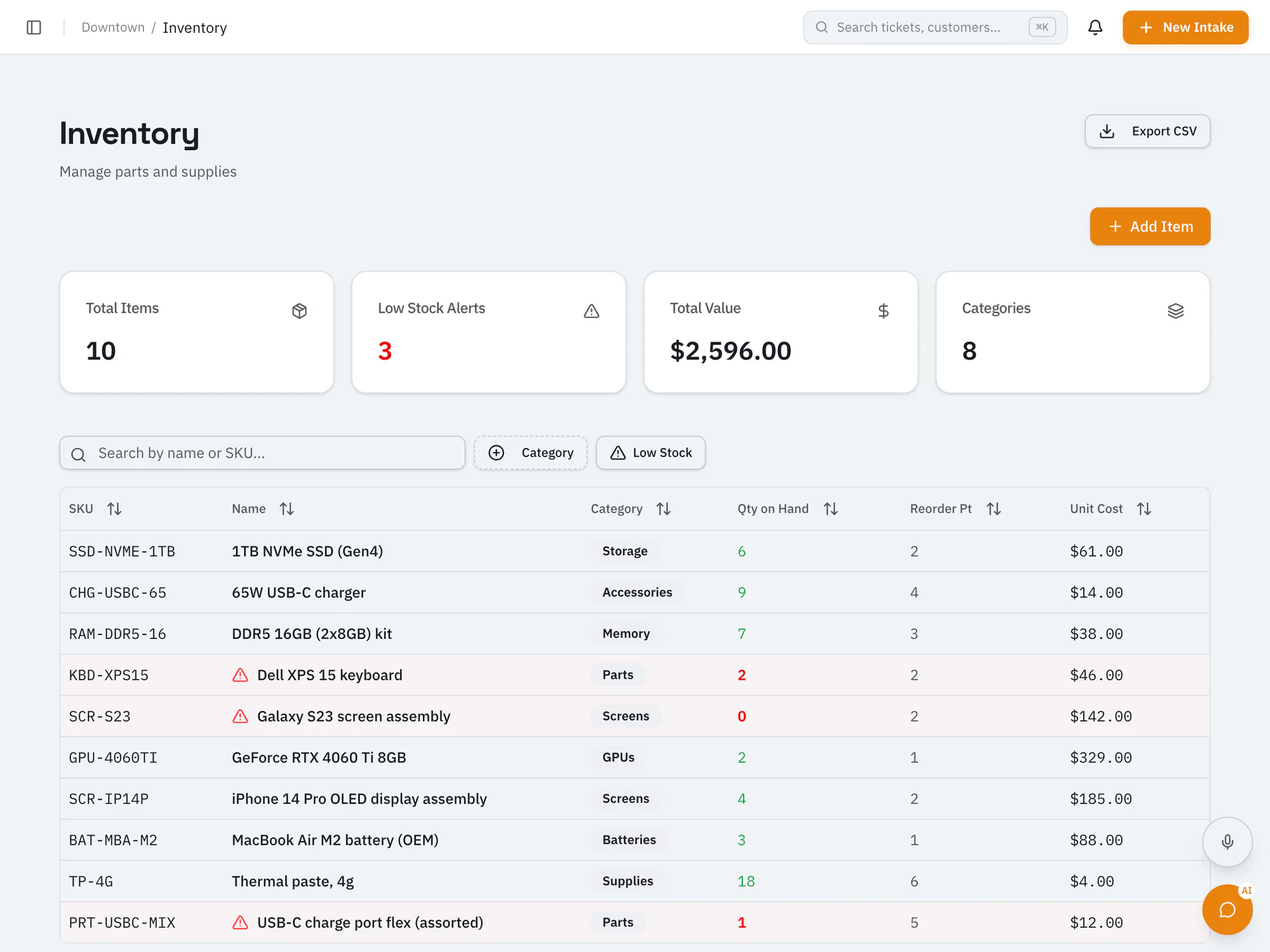The width and height of the screenshot is (1270, 952).
Task: Click the Total Value dollar icon
Action: [883, 311]
